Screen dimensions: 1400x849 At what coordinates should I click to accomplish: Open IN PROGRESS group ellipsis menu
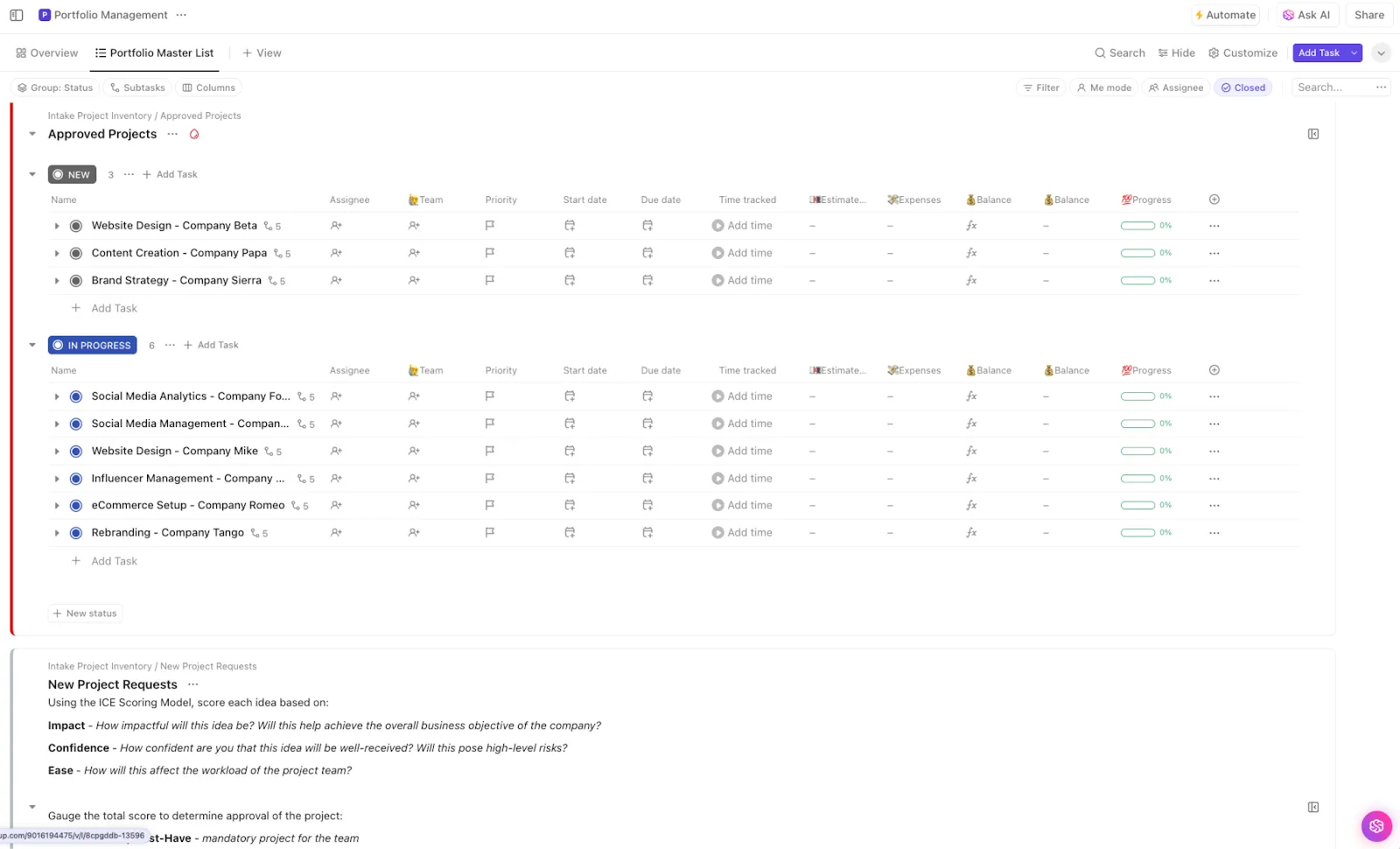coord(170,345)
